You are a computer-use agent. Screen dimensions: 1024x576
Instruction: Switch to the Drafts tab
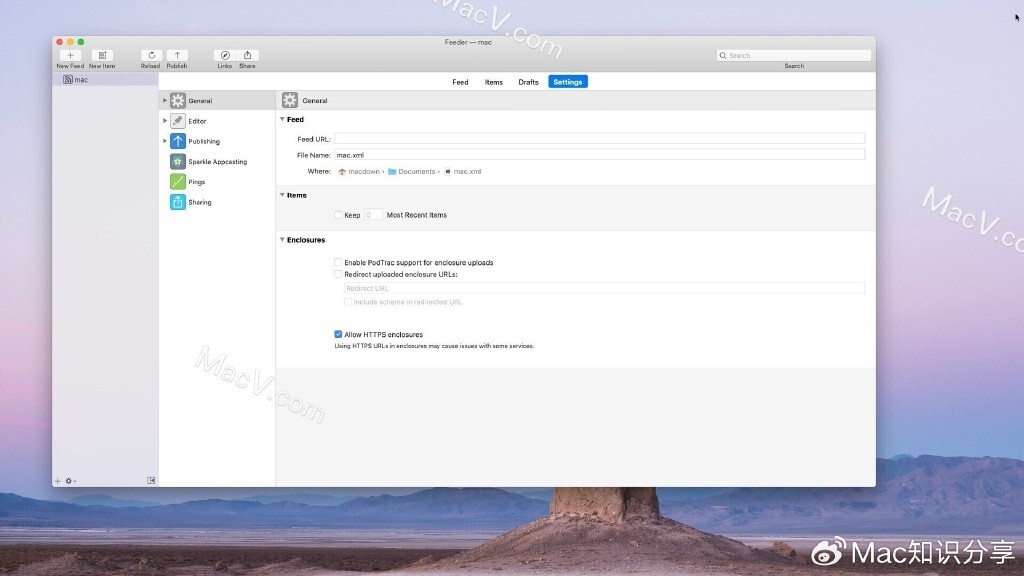click(528, 81)
